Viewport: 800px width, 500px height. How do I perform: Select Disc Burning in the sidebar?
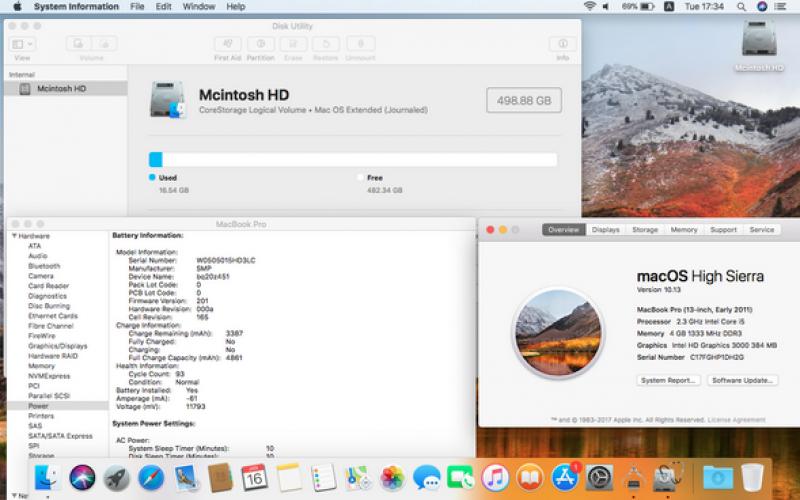pos(49,306)
